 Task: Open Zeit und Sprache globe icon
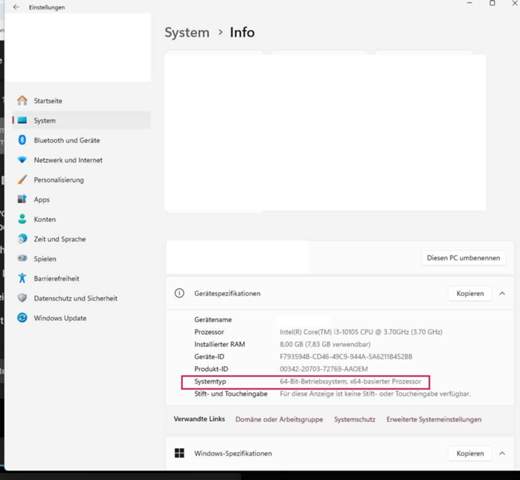click(x=22, y=239)
